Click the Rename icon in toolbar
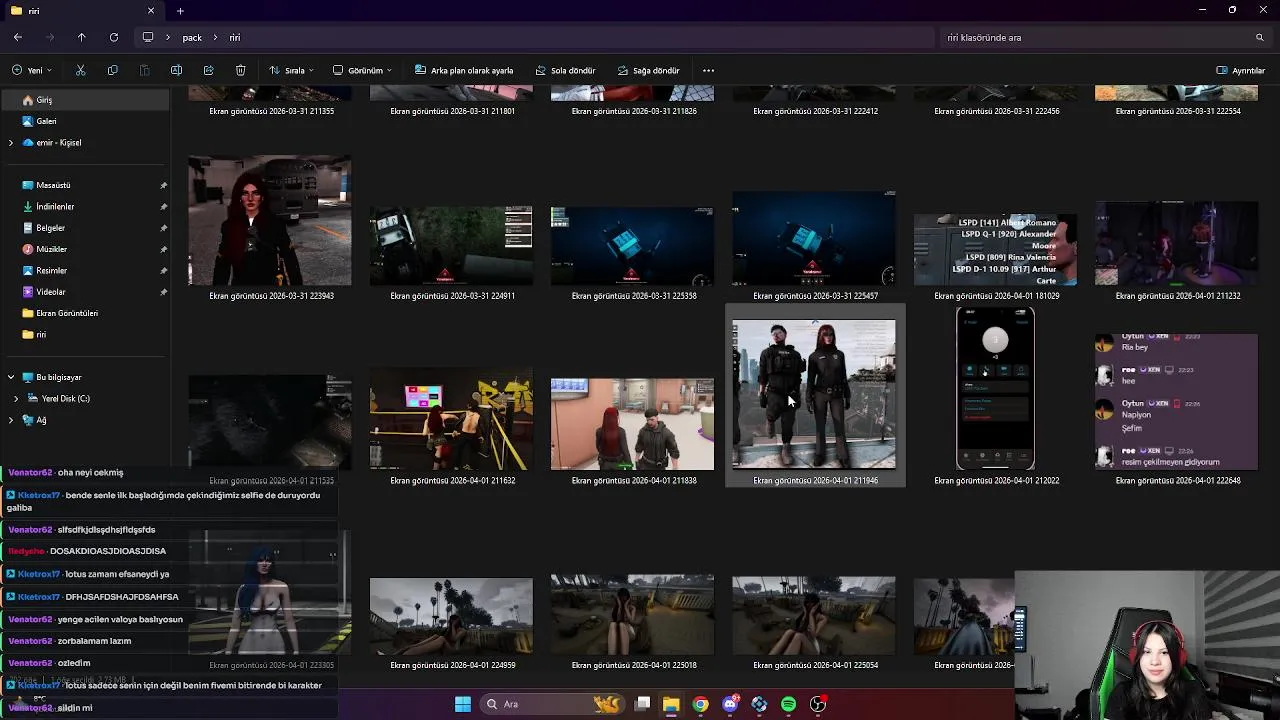The width and height of the screenshot is (1280, 720). tap(176, 71)
